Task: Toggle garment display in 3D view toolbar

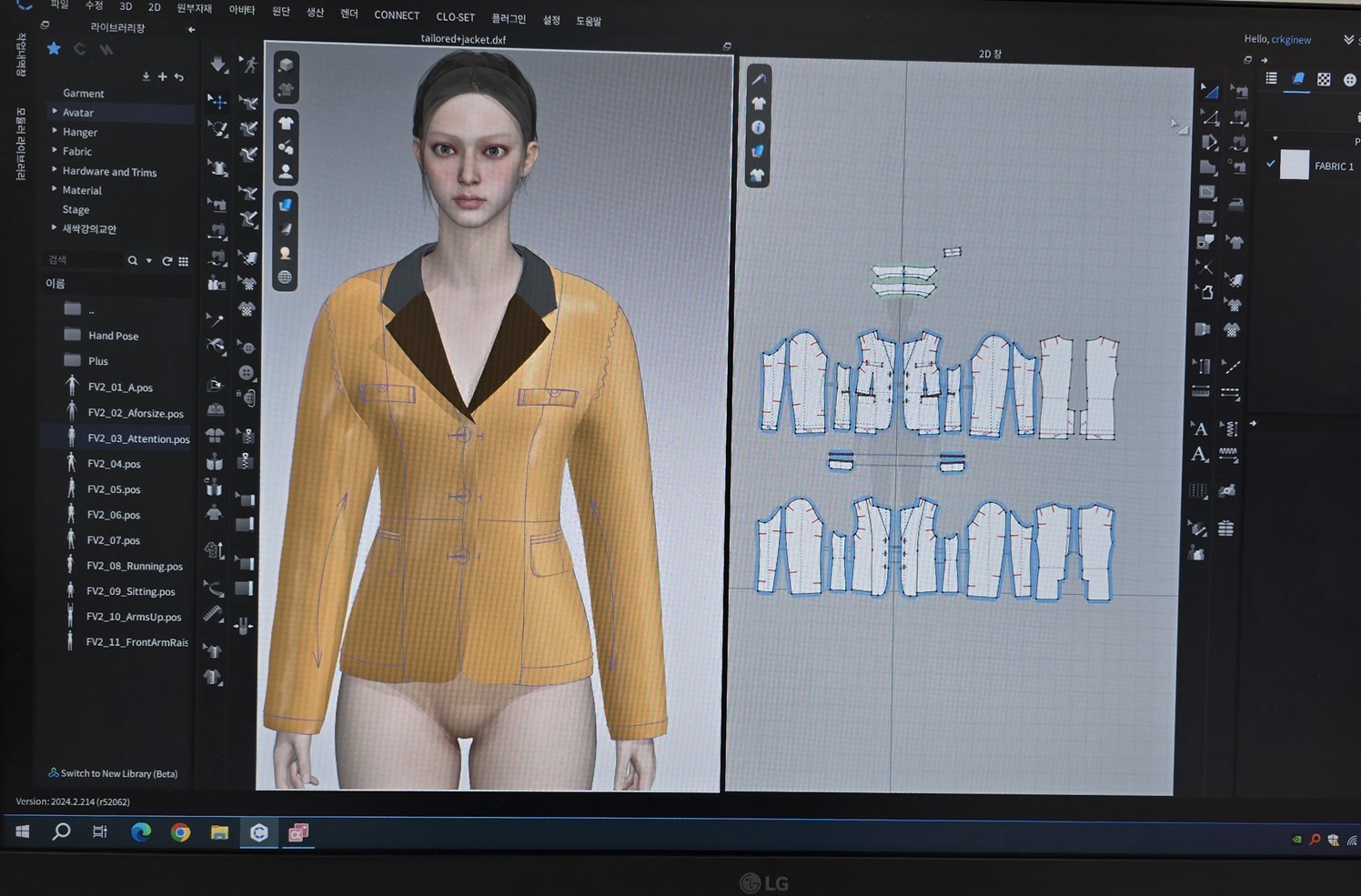Action: pyautogui.click(x=286, y=123)
